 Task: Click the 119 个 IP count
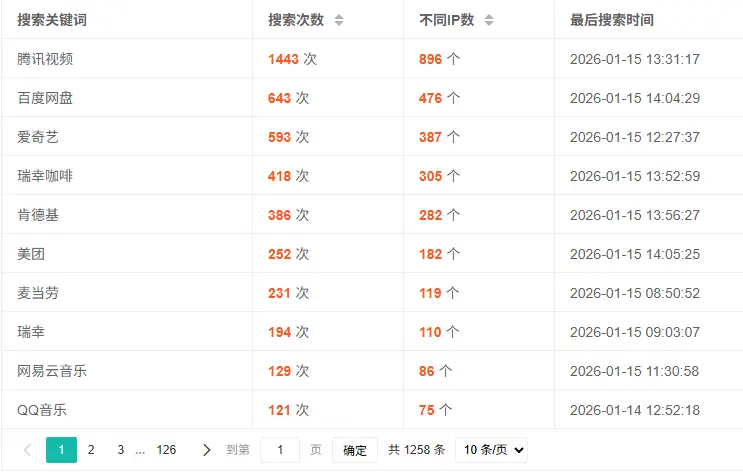point(439,293)
